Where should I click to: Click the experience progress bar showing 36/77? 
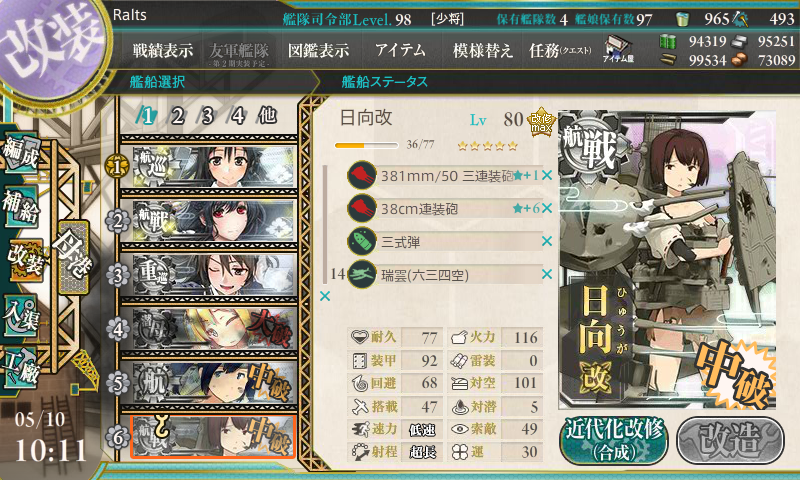click(x=366, y=145)
